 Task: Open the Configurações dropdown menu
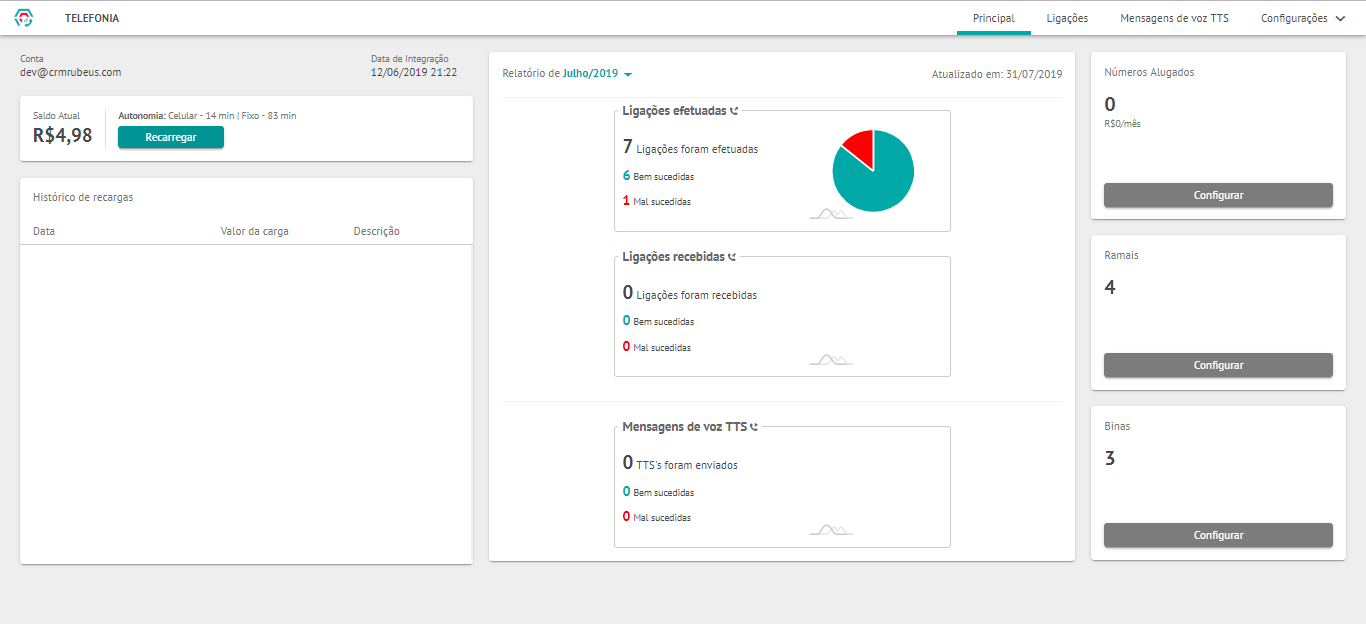(1303, 18)
